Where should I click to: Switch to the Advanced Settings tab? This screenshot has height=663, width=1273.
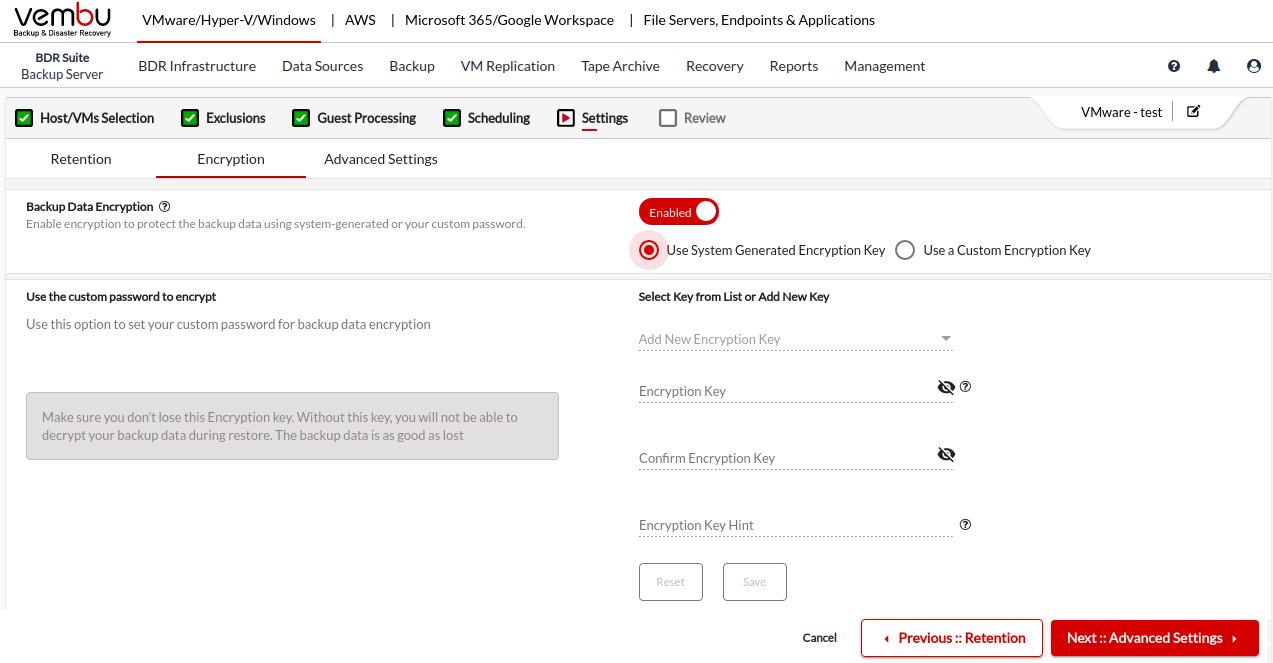[x=381, y=159]
